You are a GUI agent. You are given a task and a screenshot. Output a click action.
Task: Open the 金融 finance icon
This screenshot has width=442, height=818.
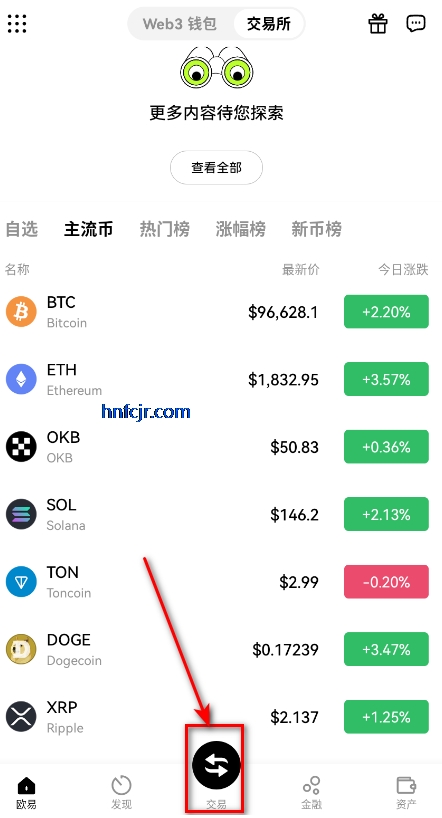(312, 785)
